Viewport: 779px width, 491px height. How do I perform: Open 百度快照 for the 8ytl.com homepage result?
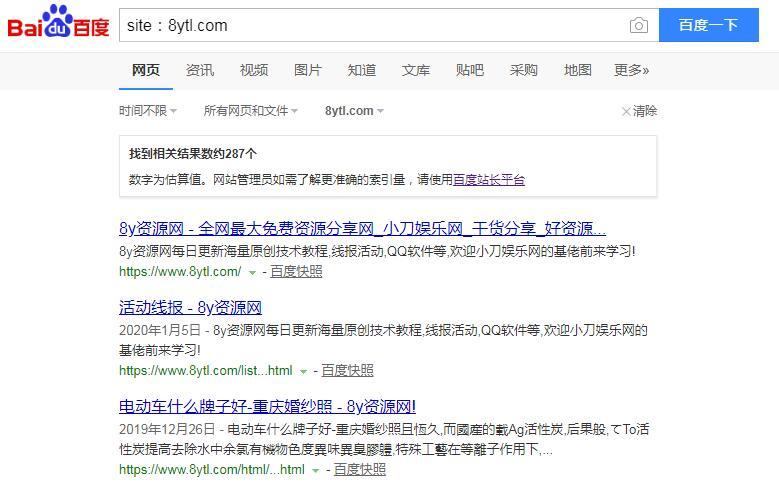click(296, 271)
